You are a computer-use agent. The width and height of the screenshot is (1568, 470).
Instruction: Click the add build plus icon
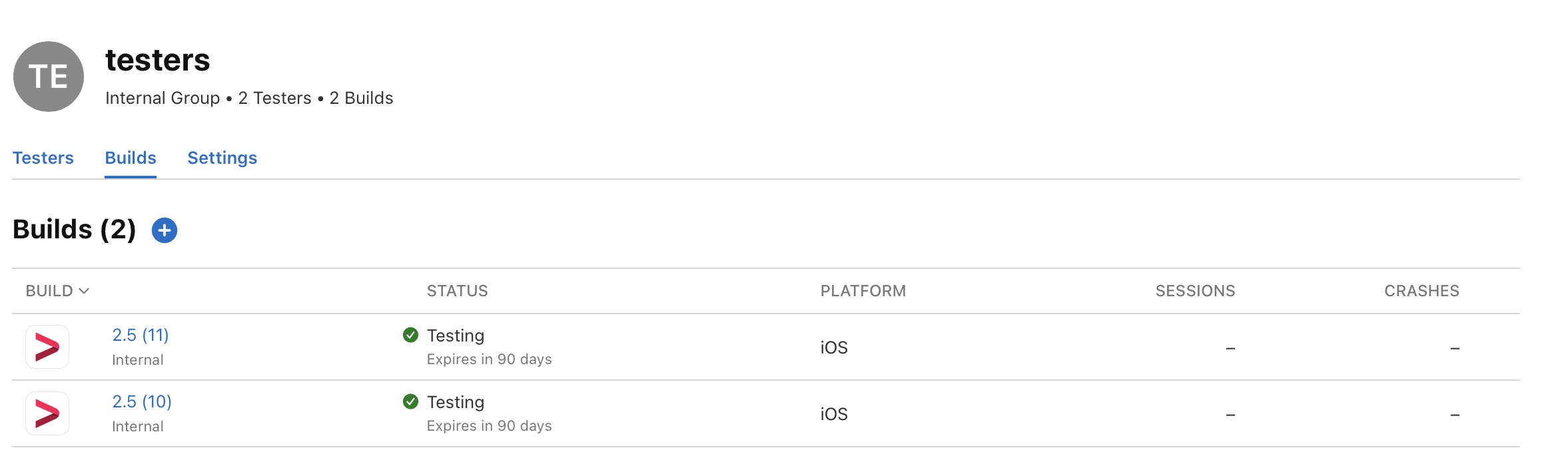coord(165,230)
